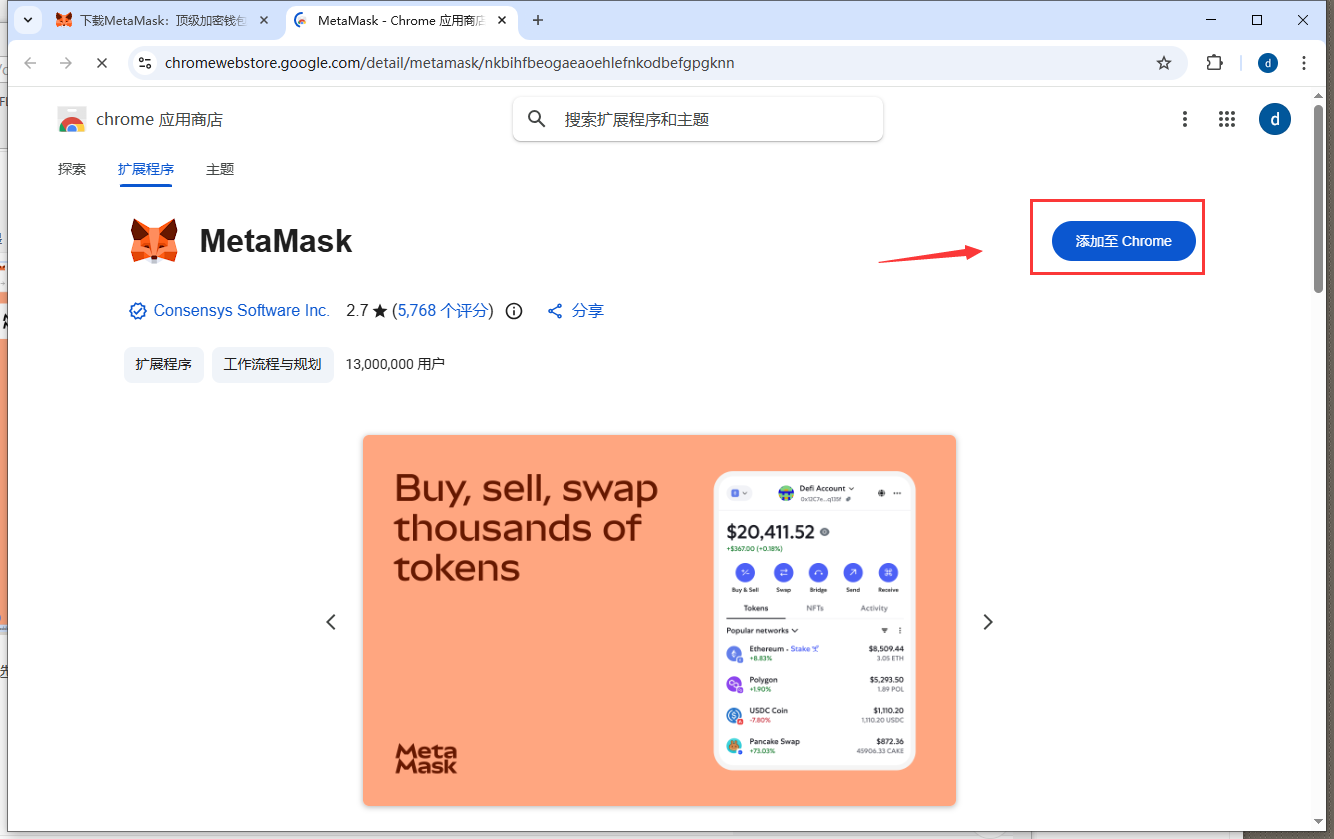Click the MetaMask title heading
Viewport: 1334px width, 839px height.
coord(276,241)
